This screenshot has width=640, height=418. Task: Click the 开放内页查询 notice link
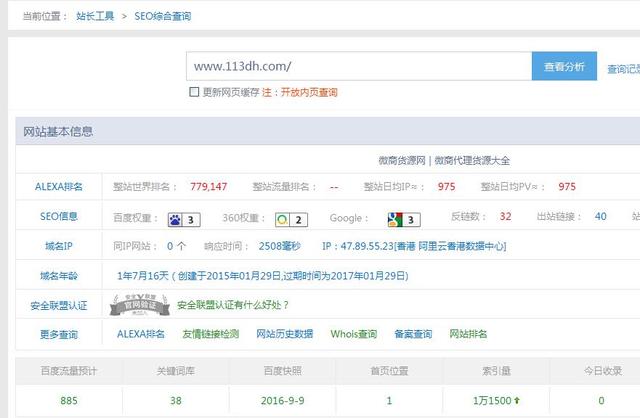pos(309,92)
